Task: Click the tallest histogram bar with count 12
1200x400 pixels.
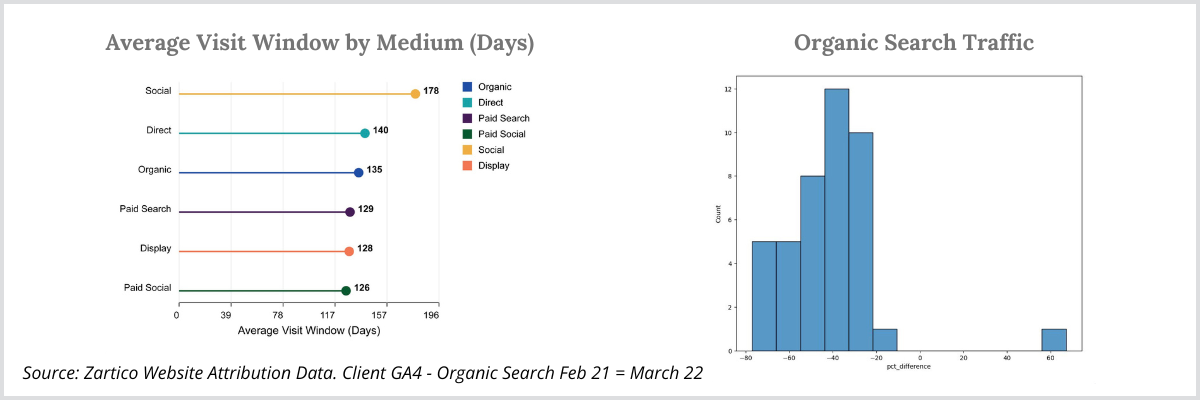Action: click(x=837, y=220)
